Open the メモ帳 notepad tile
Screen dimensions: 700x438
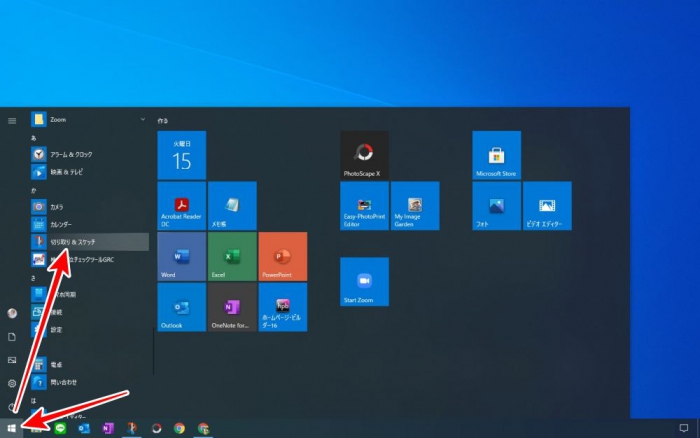[x=232, y=206]
